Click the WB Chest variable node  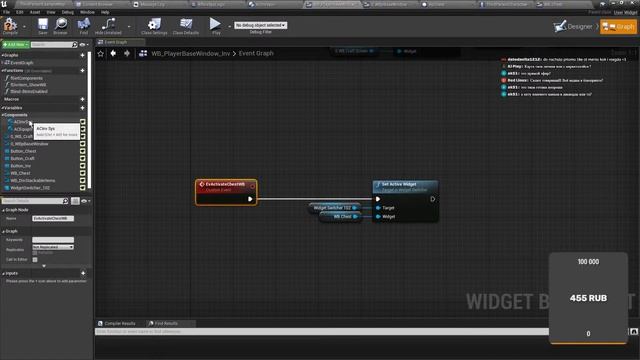click(x=340, y=216)
